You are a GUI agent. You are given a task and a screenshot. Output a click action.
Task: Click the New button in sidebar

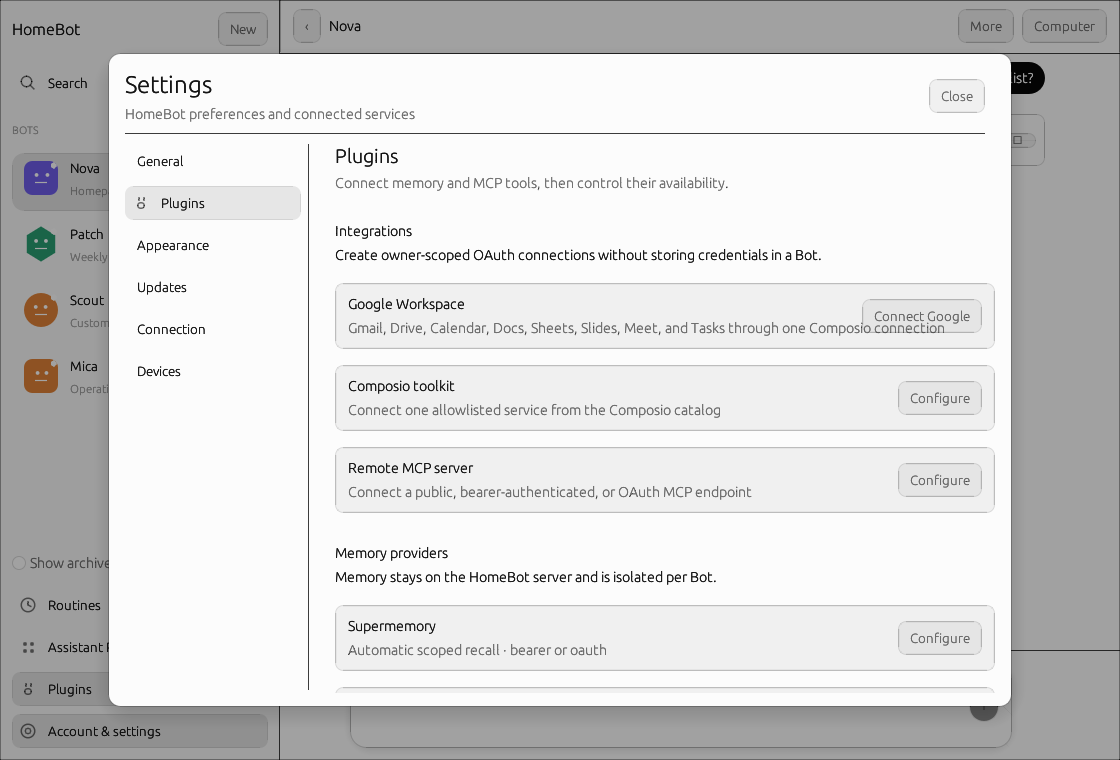(243, 29)
